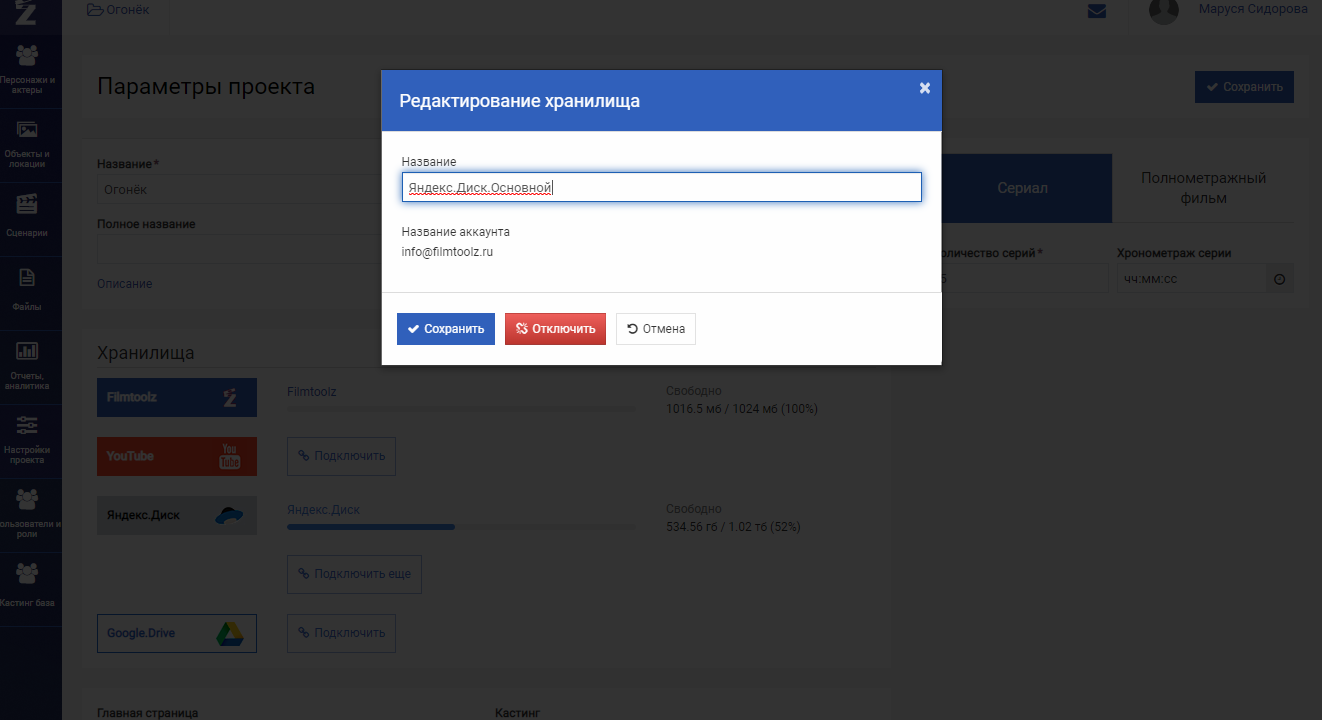Save the storage changes in dialog
This screenshot has width=1322, height=720.
446,329
